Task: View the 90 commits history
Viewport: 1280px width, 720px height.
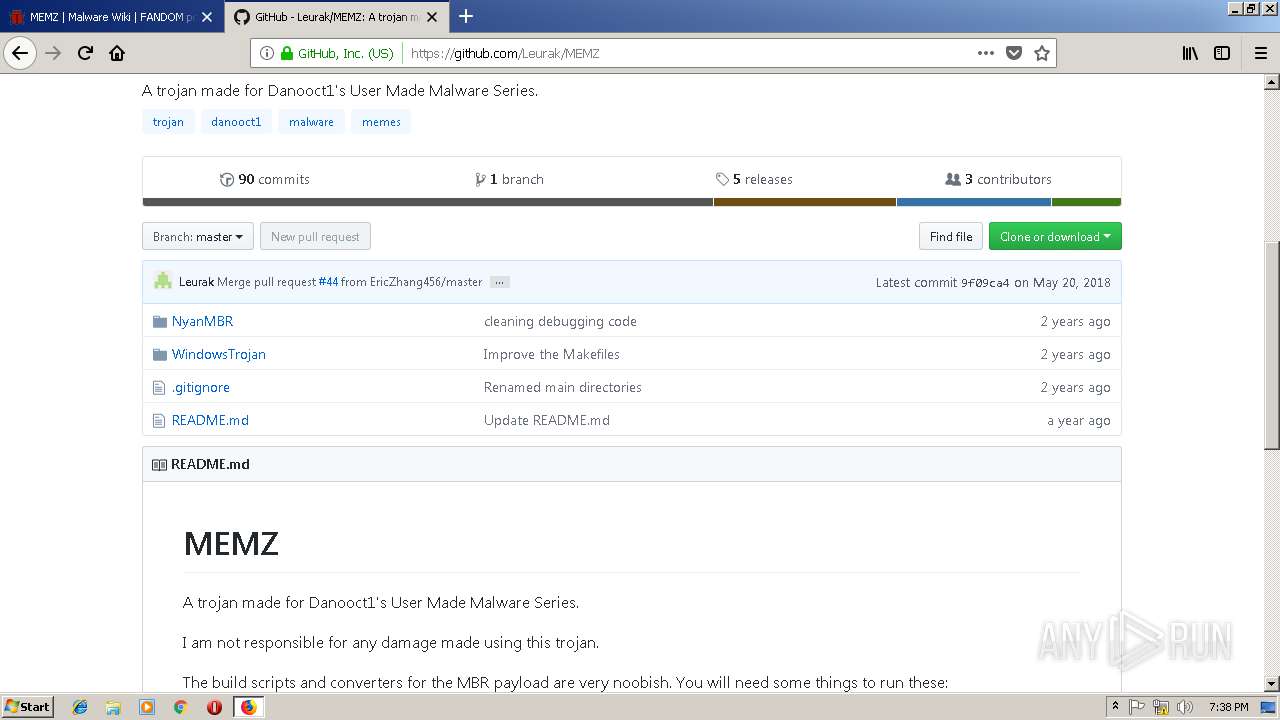Action: [265, 179]
